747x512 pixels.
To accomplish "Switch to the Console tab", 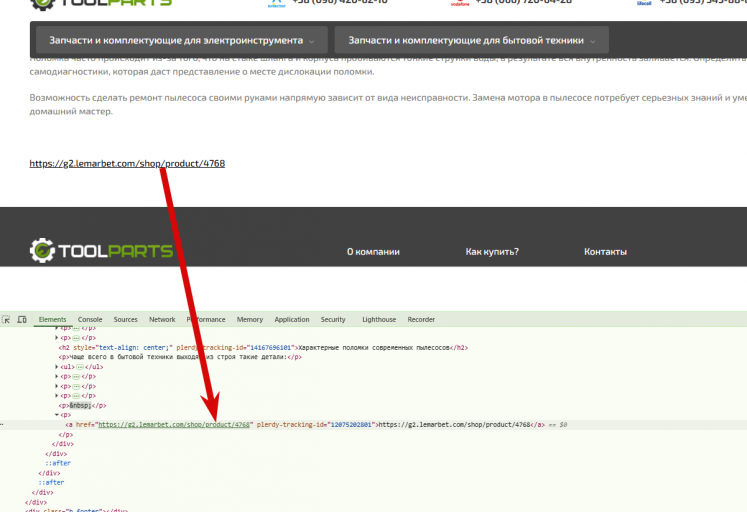I will point(90,320).
